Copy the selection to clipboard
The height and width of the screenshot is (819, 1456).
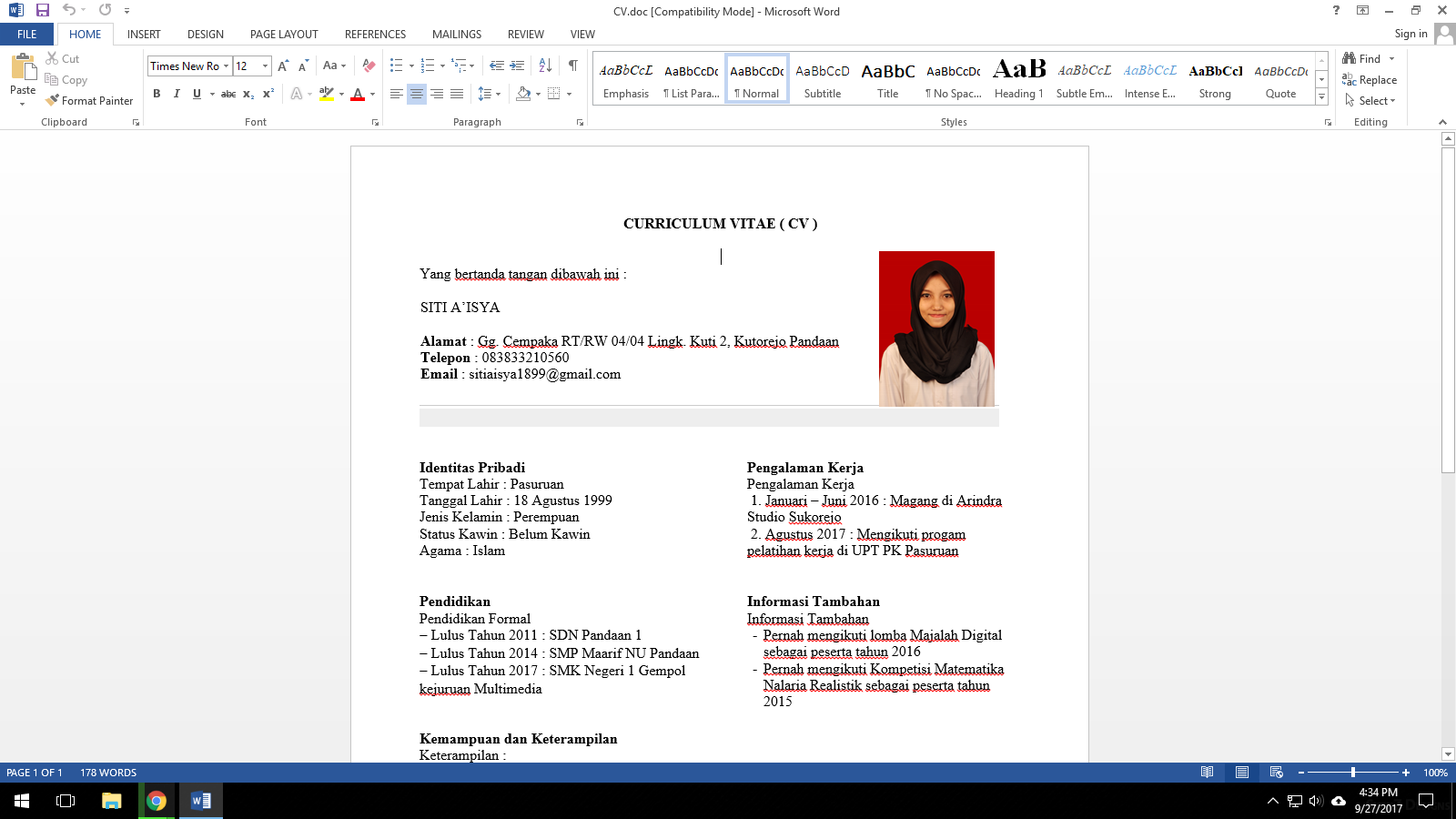tap(66, 80)
